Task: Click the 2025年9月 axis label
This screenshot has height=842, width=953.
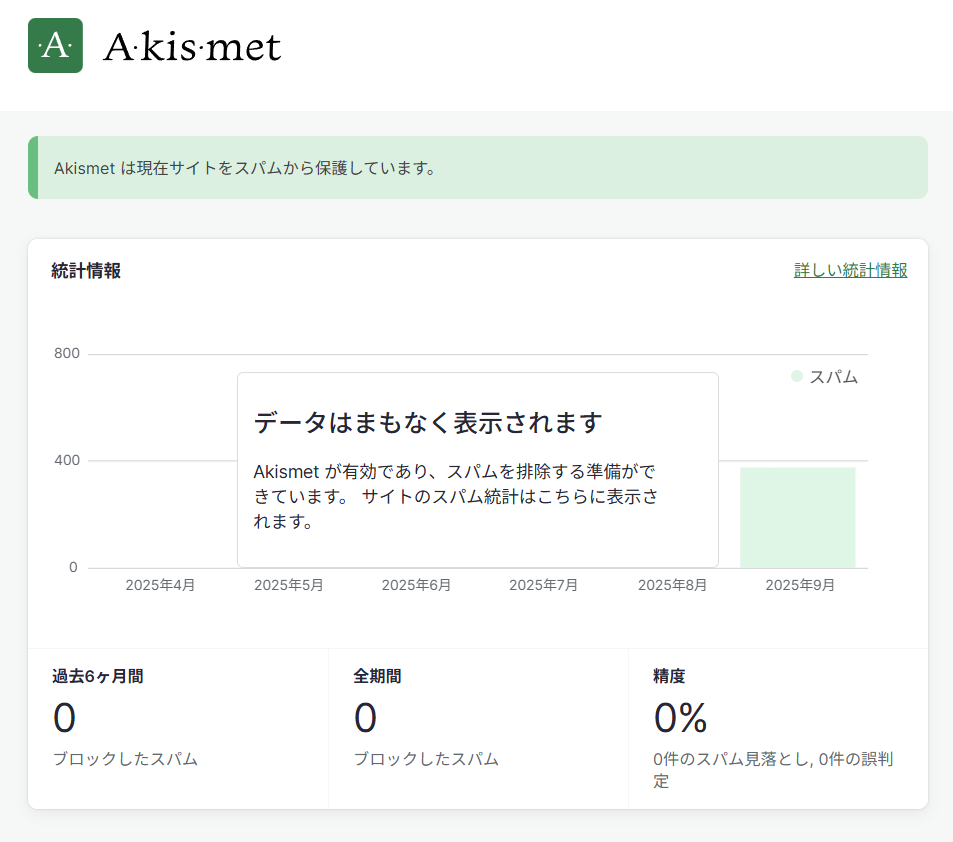Action: (x=800, y=585)
